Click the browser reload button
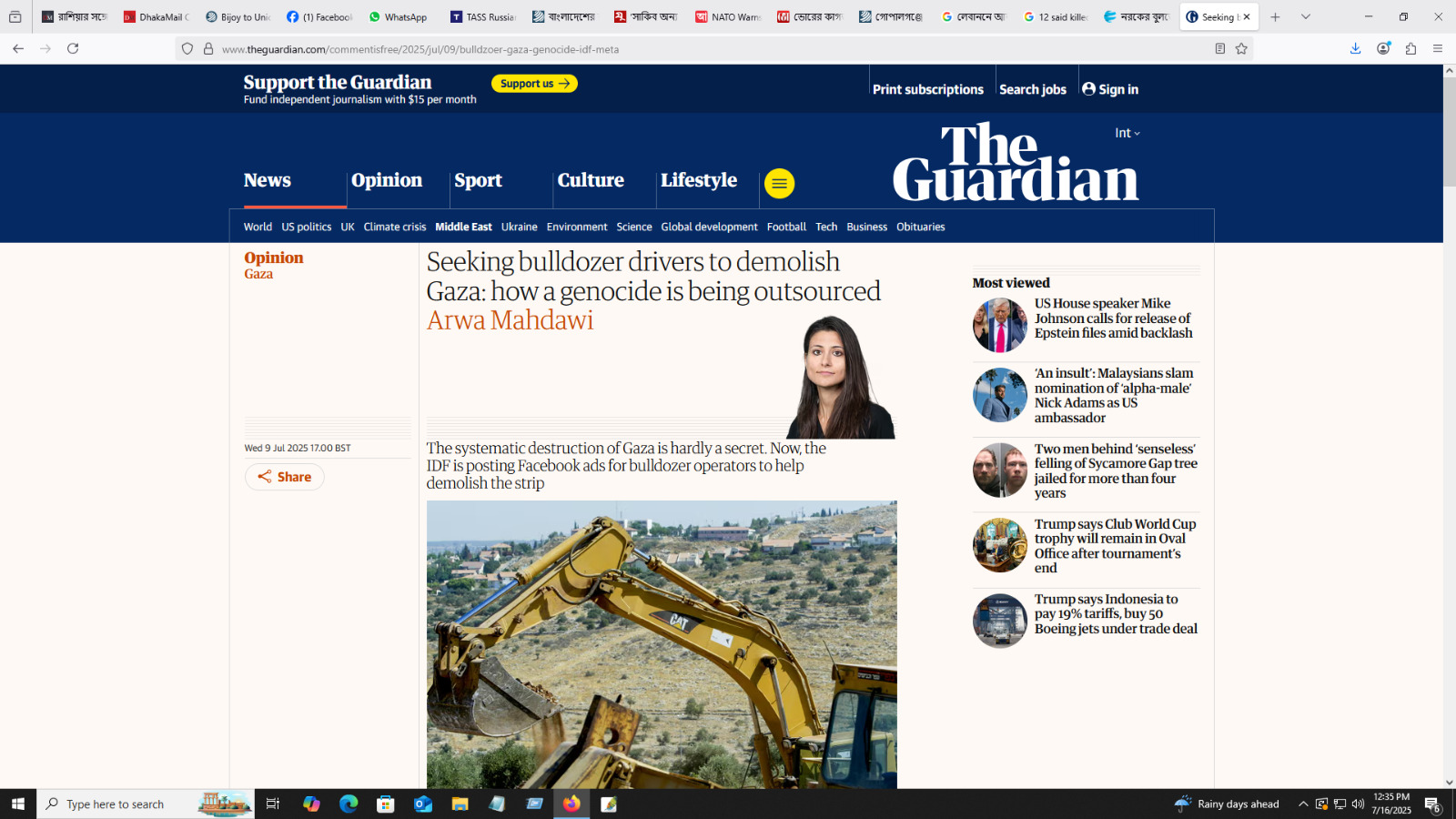Image resolution: width=1456 pixels, height=819 pixels. [x=73, y=49]
